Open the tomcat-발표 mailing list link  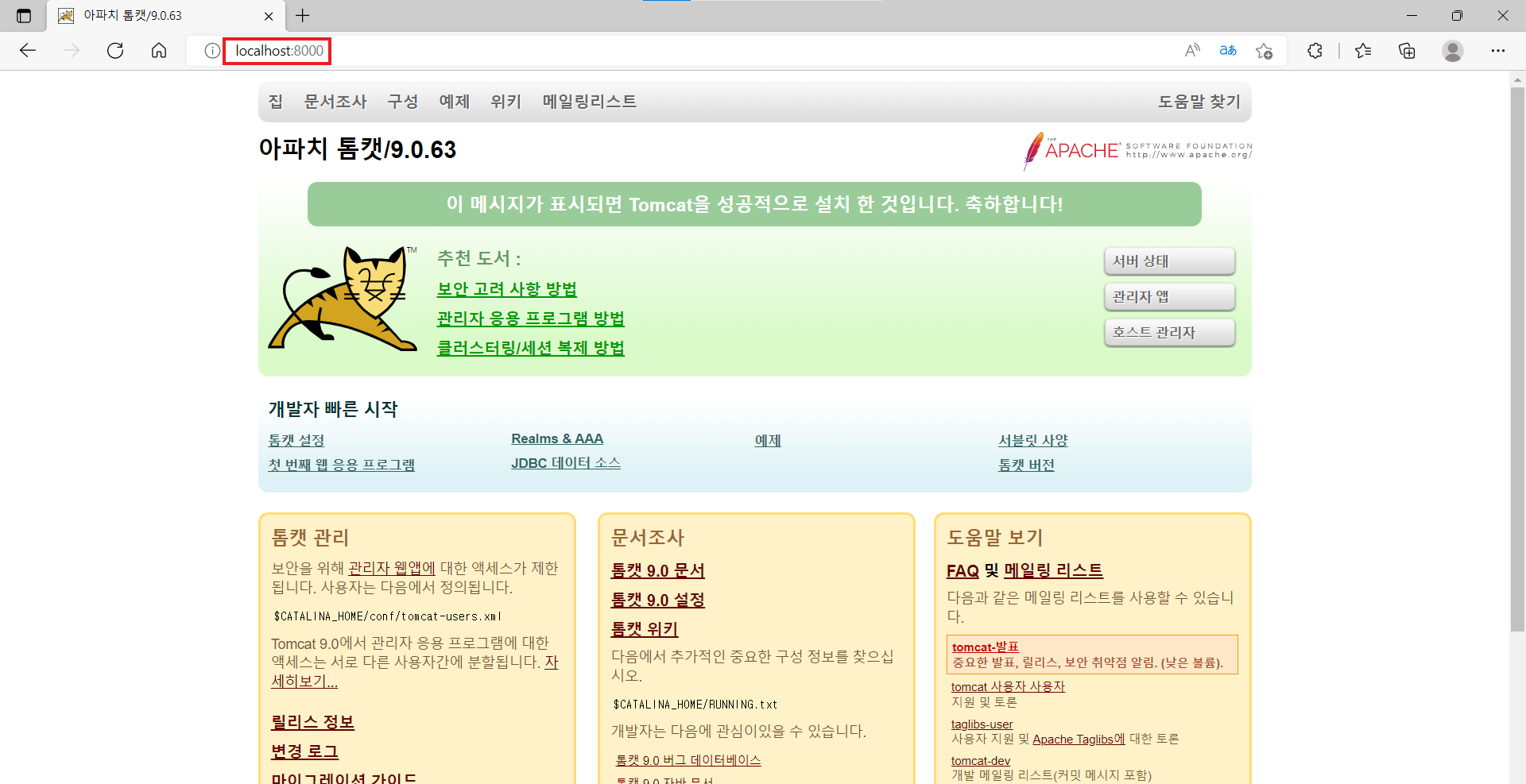point(985,647)
